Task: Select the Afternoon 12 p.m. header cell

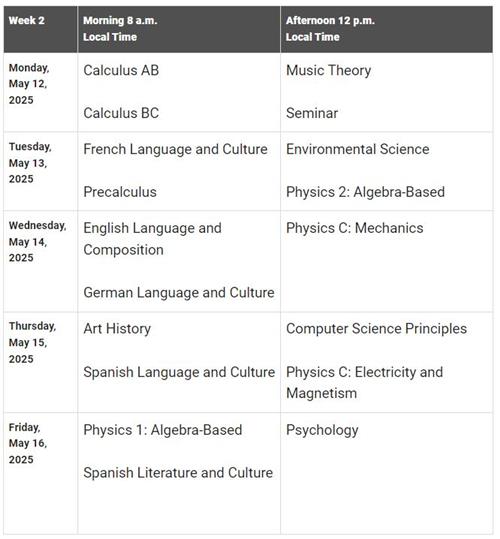Action: [x=387, y=29]
